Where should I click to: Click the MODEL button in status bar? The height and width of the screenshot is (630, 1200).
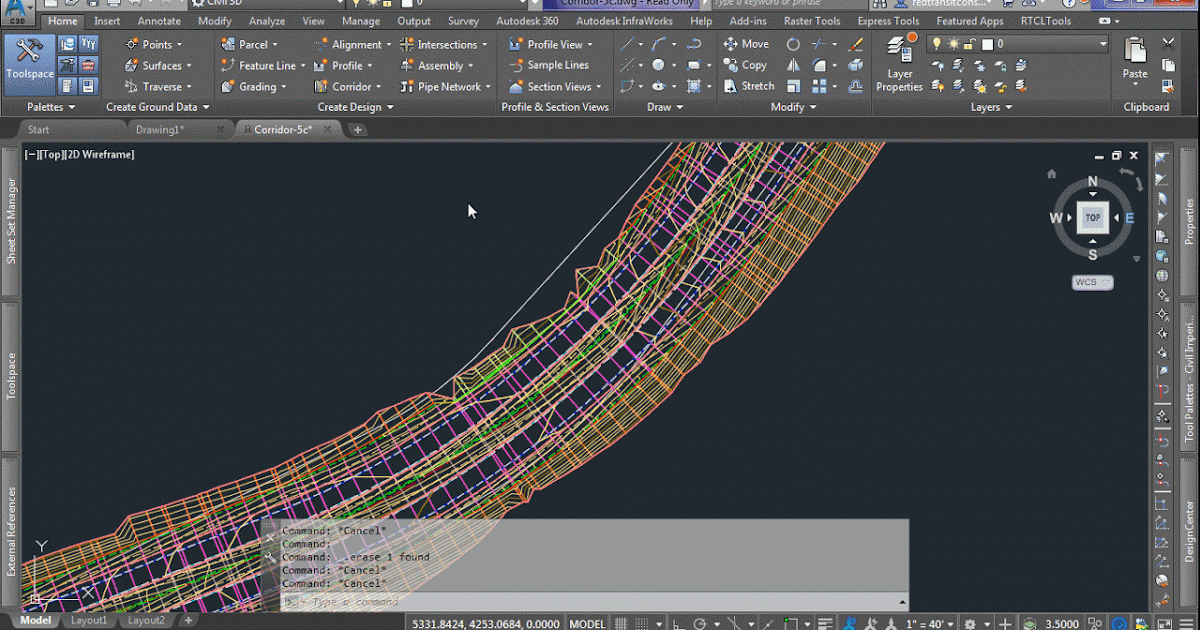point(586,621)
